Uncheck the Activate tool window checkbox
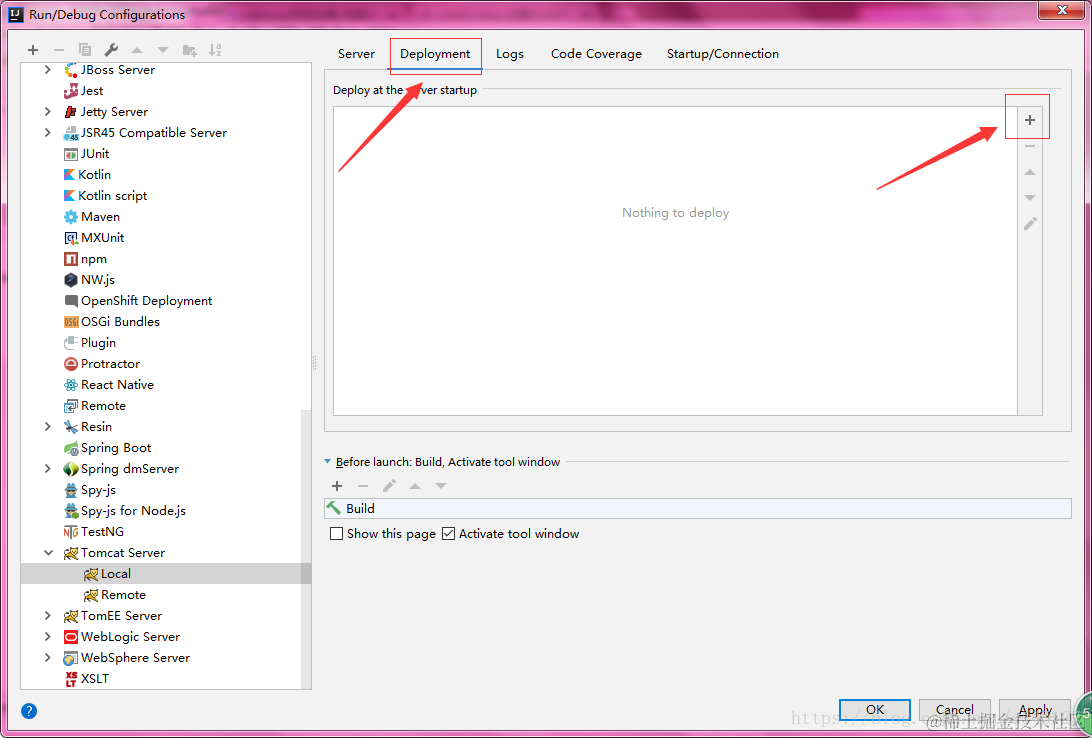The image size is (1092, 738). click(448, 534)
